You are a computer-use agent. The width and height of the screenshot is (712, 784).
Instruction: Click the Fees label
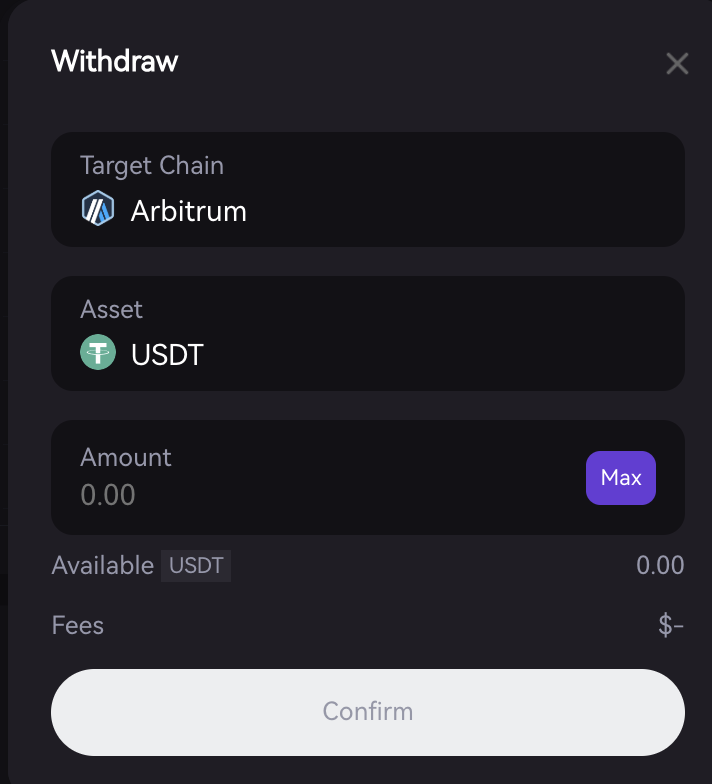[x=78, y=626]
